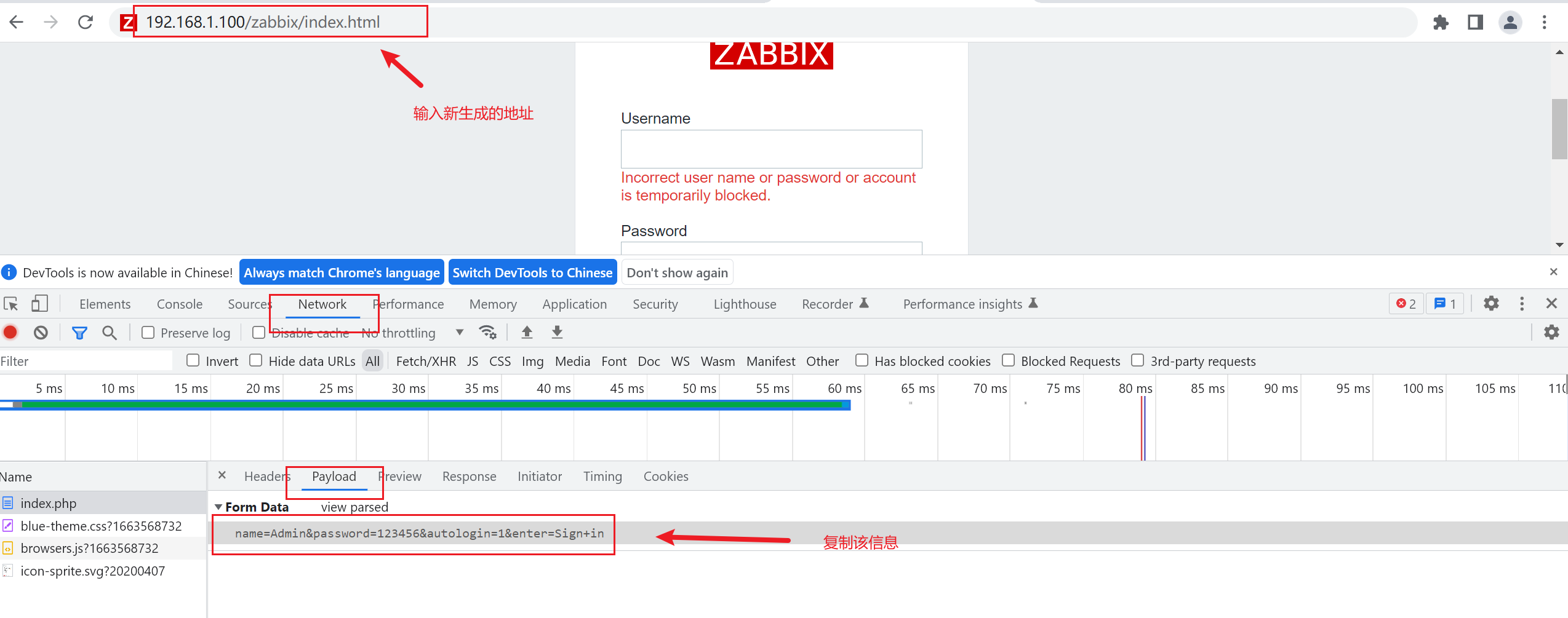
Task: Click Switch DevTools to Chinese button
Action: [x=533, y=272]
